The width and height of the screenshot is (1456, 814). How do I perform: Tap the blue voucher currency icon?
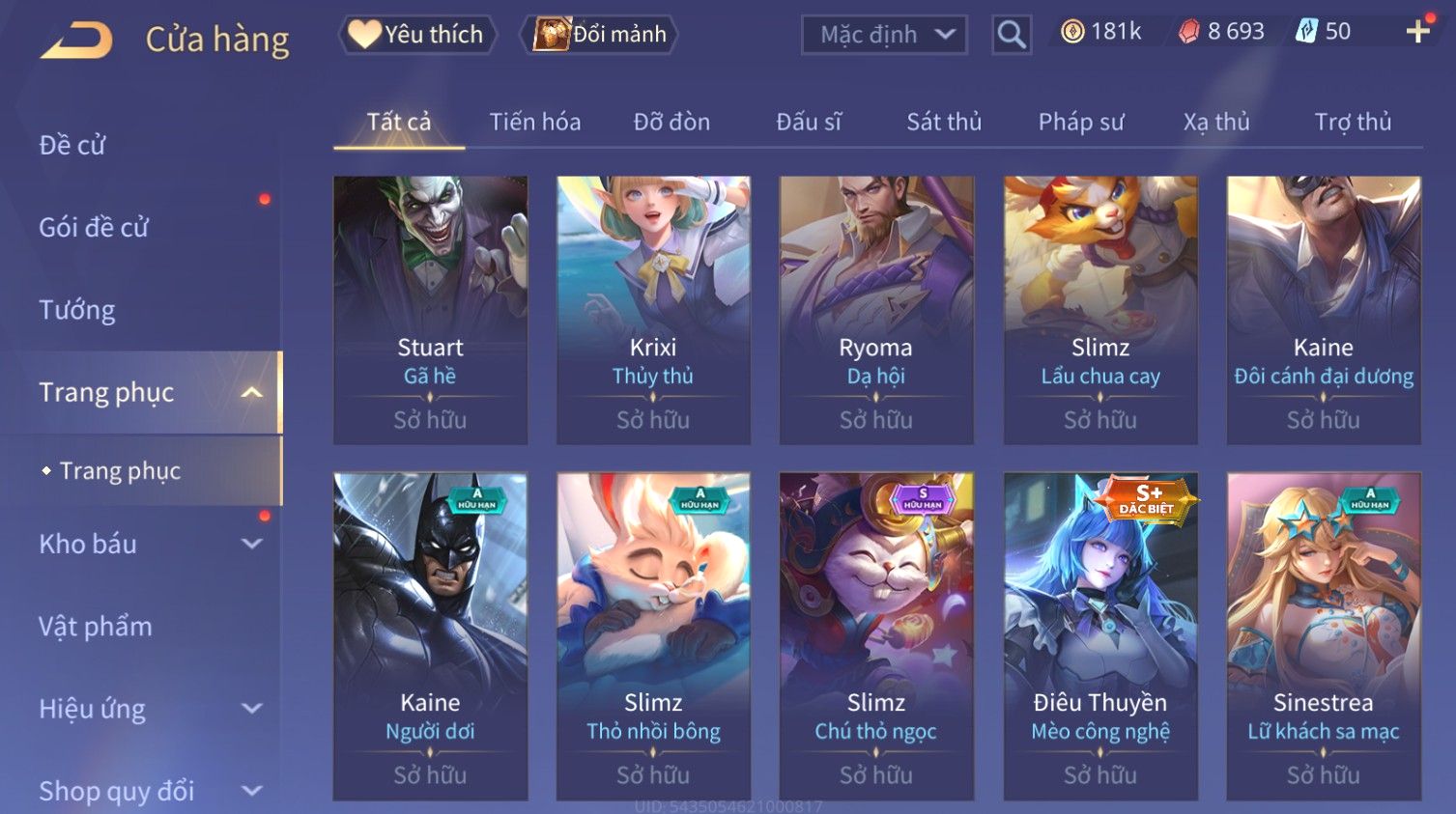click(1306, 32)
